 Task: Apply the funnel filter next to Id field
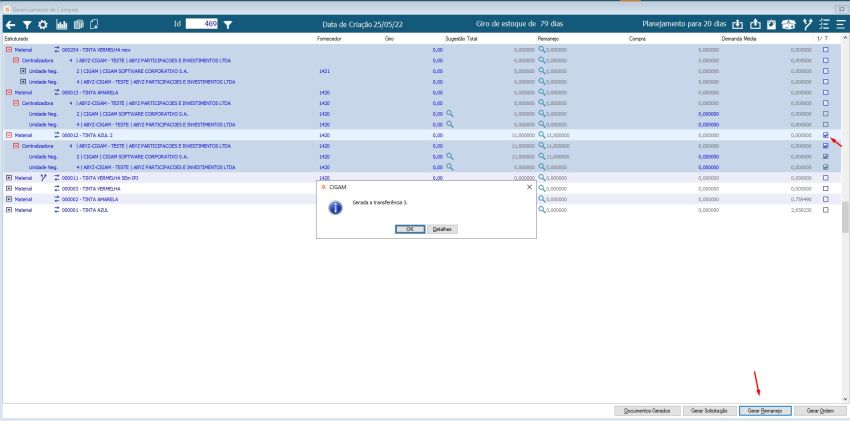click(x=228, y=24)
